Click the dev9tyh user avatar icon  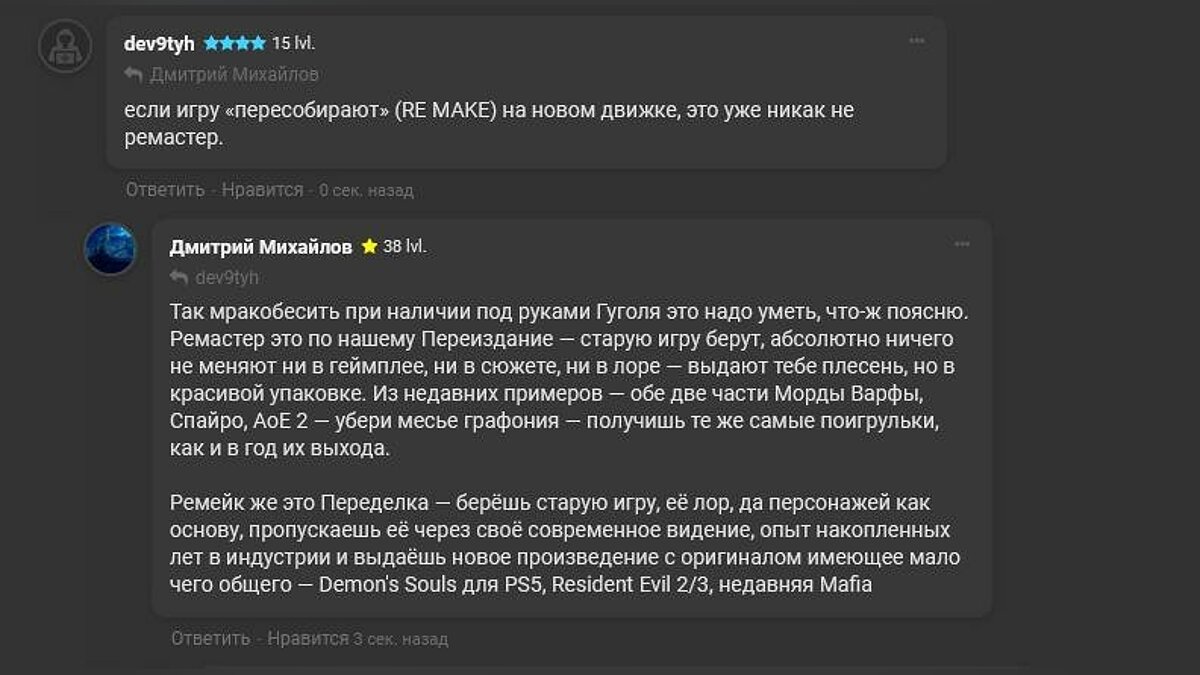click(64, 46)
